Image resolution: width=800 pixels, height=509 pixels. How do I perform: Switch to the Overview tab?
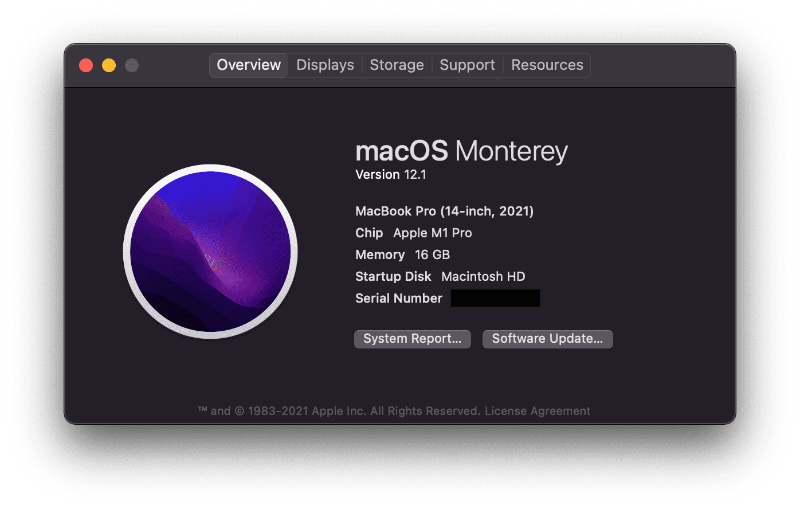(248, 65)
